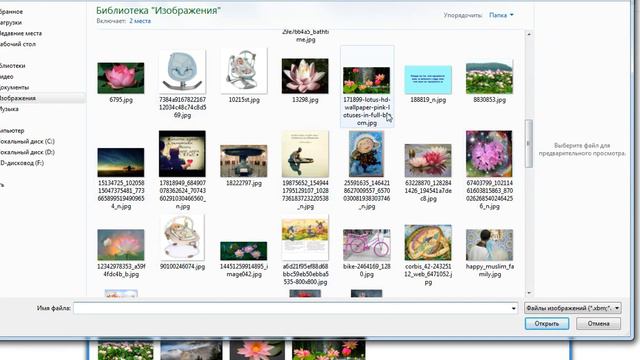Viewport: 640px width, 360px height.
Task: Select Избранное at the sidebar top
Action: pos(11,12)
